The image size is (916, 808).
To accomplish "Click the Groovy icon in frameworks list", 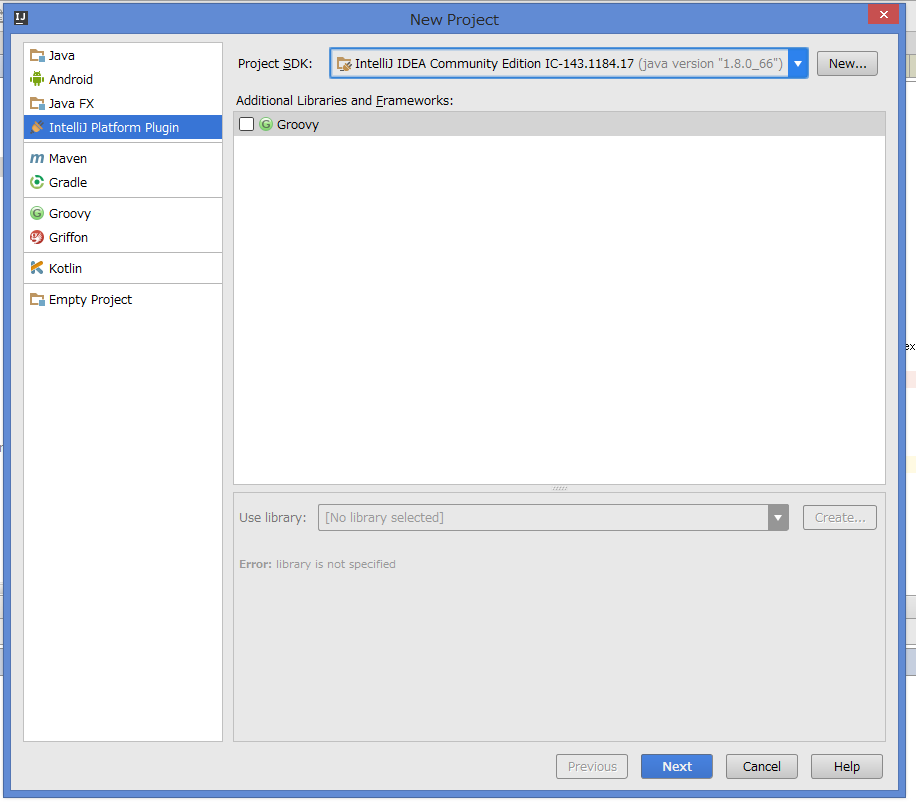I will (266, 124).
